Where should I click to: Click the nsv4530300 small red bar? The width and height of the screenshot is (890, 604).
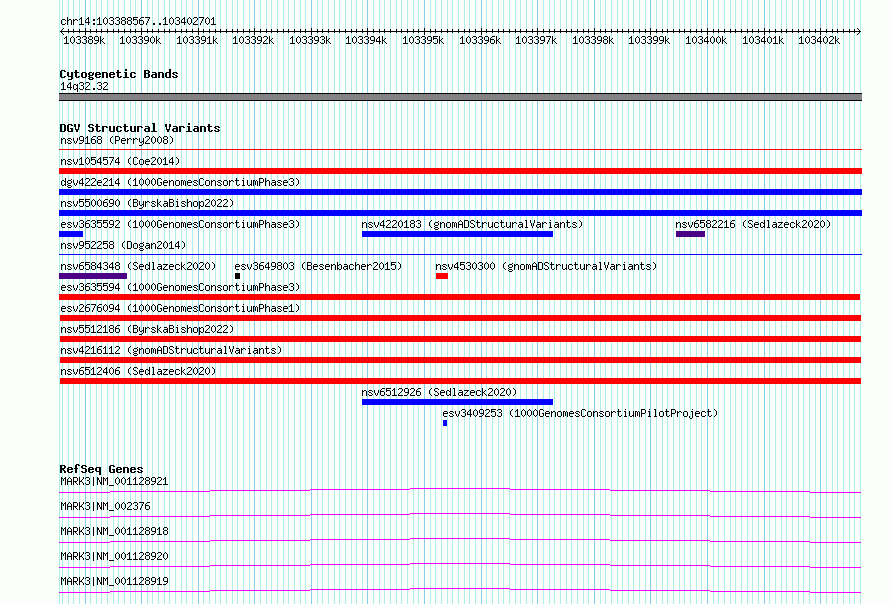[x=442, y=276]
